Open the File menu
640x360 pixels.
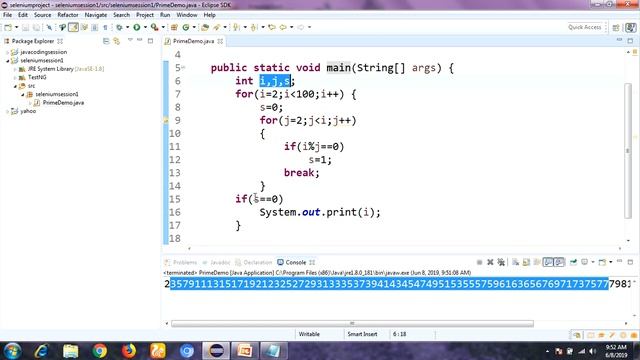point(7,15)
